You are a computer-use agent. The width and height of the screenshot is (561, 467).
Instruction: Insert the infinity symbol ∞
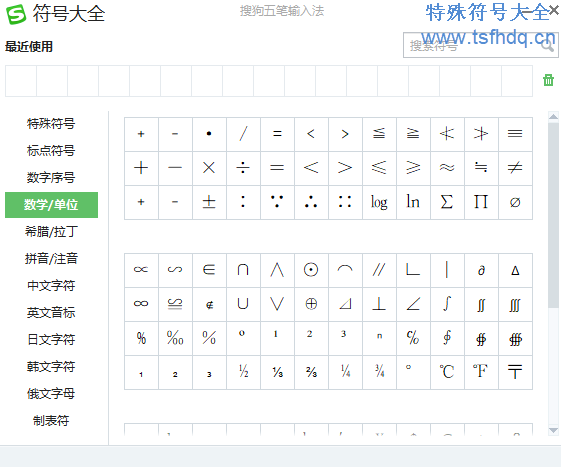tap(141, 304)
